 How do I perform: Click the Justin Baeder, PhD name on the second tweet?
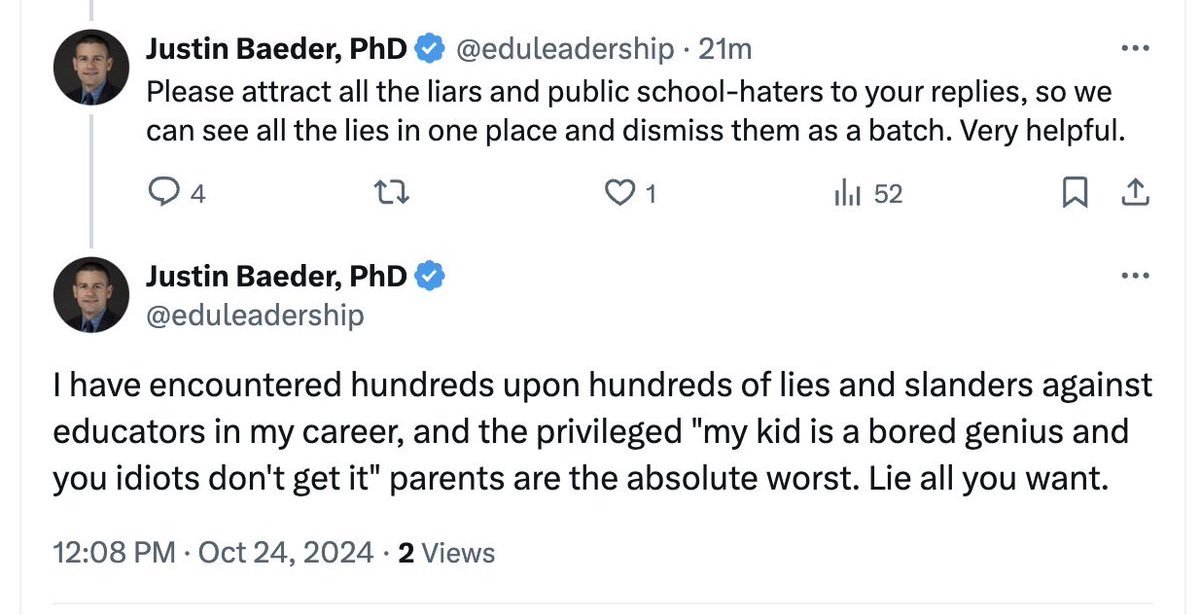coord(276,275)
